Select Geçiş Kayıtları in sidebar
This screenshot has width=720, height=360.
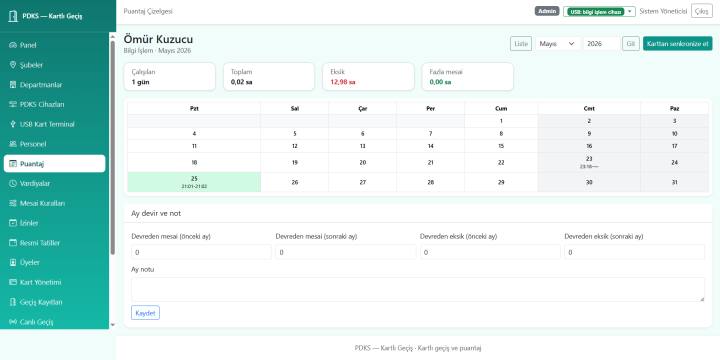click(55, 302)
